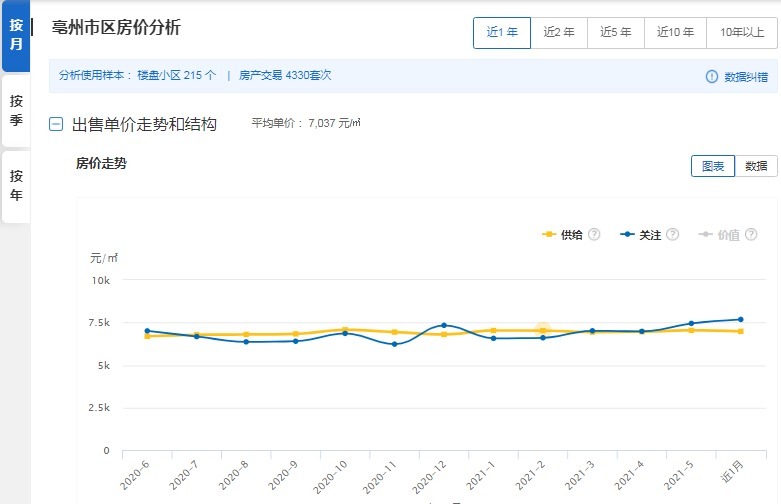Toggle the 供给 series in the legend
Image resolution: width=781 pixels, height=504 pixels.
click(563, 235)
